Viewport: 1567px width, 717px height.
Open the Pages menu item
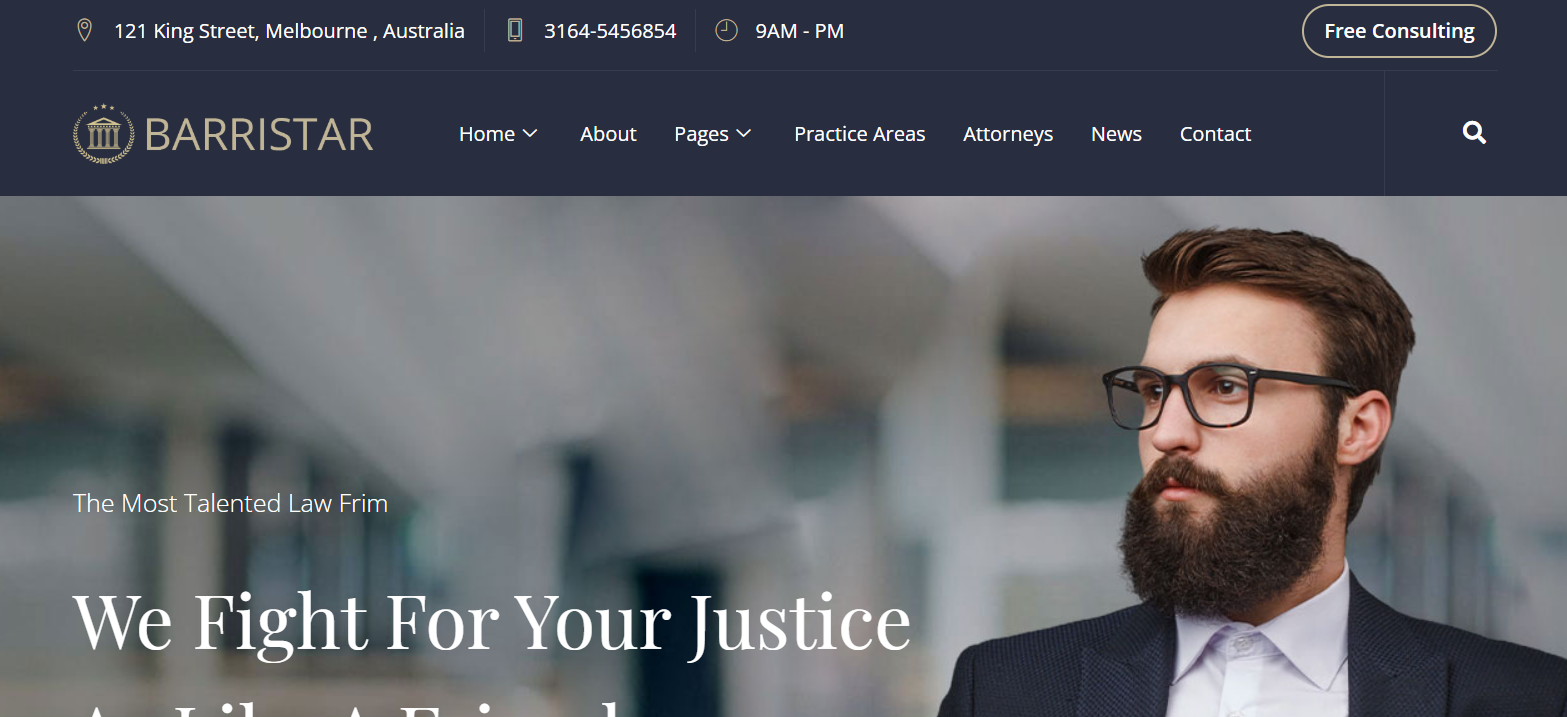701,134
